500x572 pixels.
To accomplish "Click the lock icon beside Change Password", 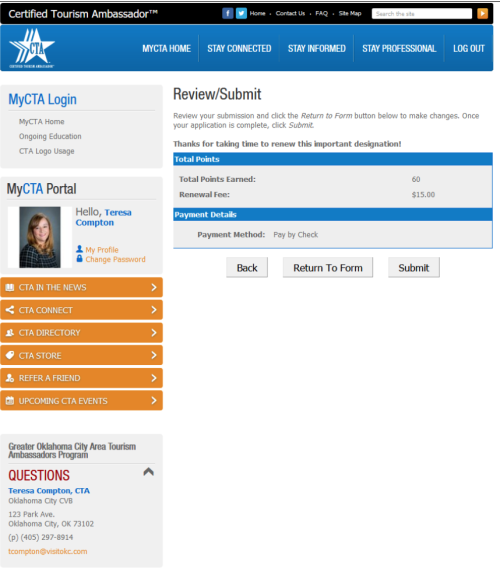I will [79, 259].
